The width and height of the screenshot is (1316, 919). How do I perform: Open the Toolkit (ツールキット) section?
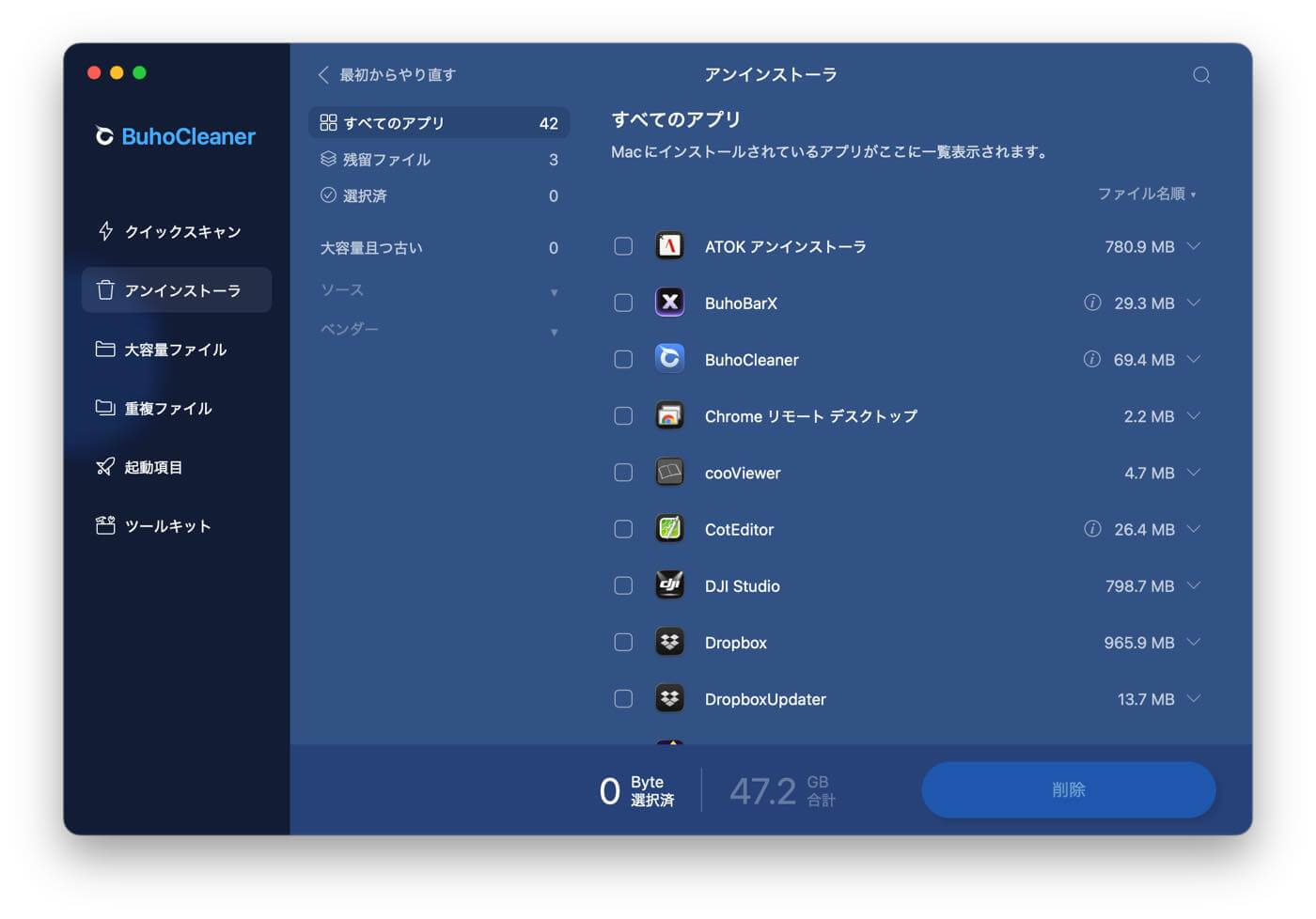click(169, 525)
